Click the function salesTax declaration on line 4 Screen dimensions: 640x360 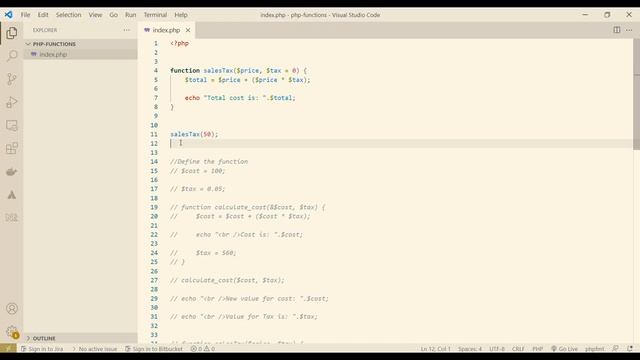pos(238,71)
